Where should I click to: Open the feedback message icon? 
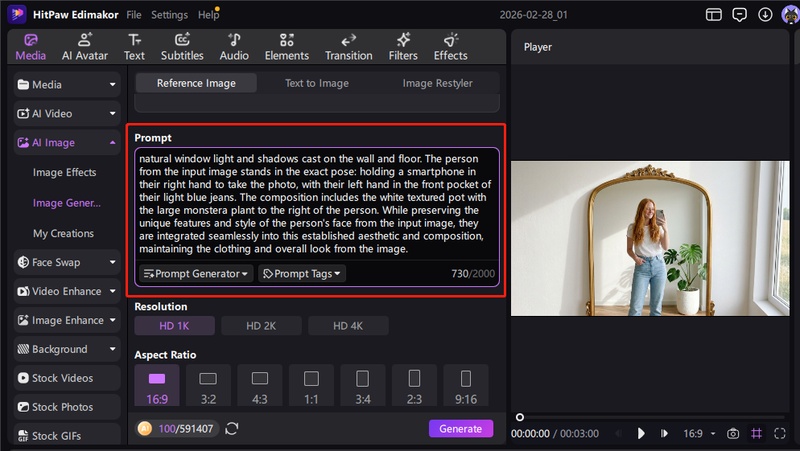(739, 14)
